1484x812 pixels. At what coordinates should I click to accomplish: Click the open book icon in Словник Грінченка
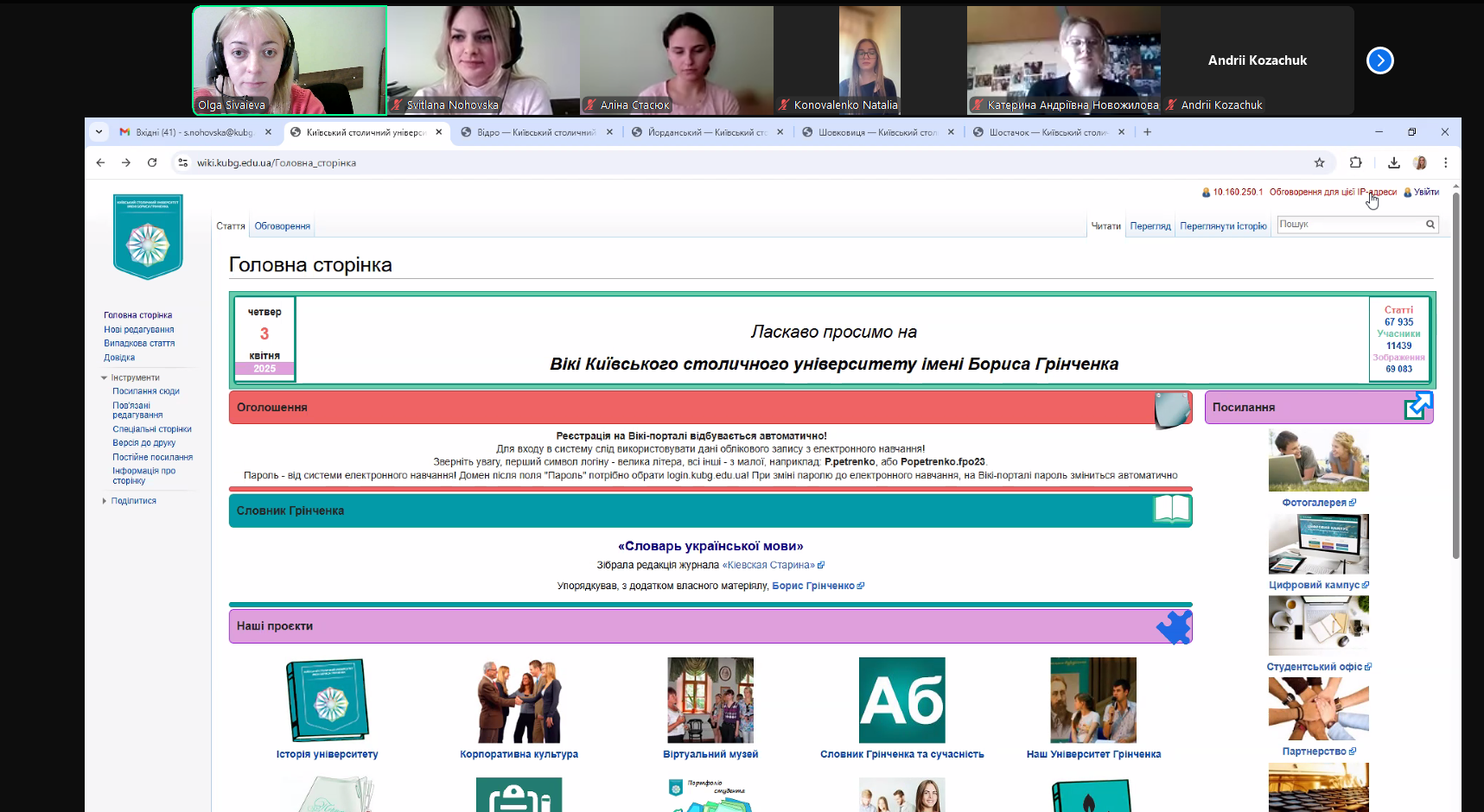click(x=1172, y=510)
